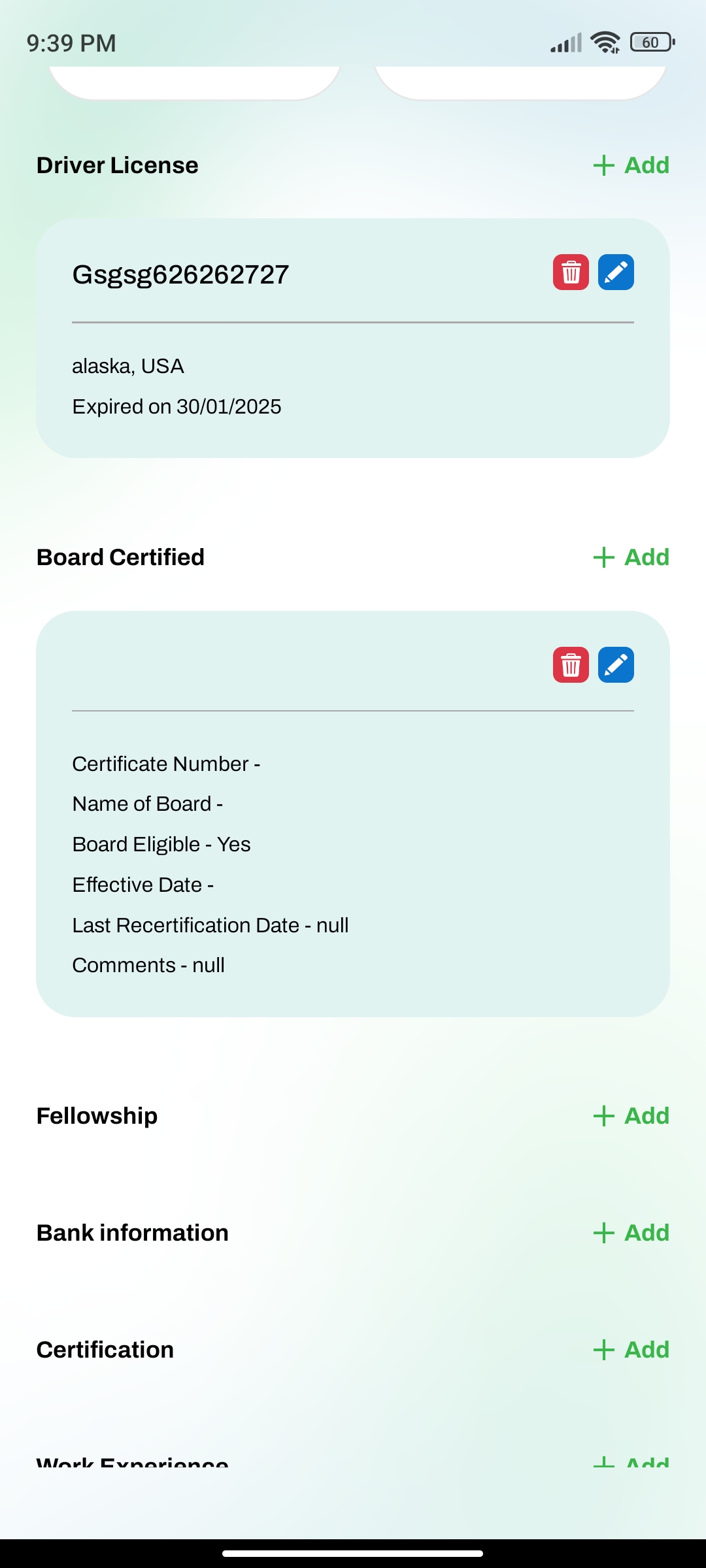Tap the cellular signal strength icon
The width and height of the screenshot is (706, 1568).
click(x=566, y=44)
